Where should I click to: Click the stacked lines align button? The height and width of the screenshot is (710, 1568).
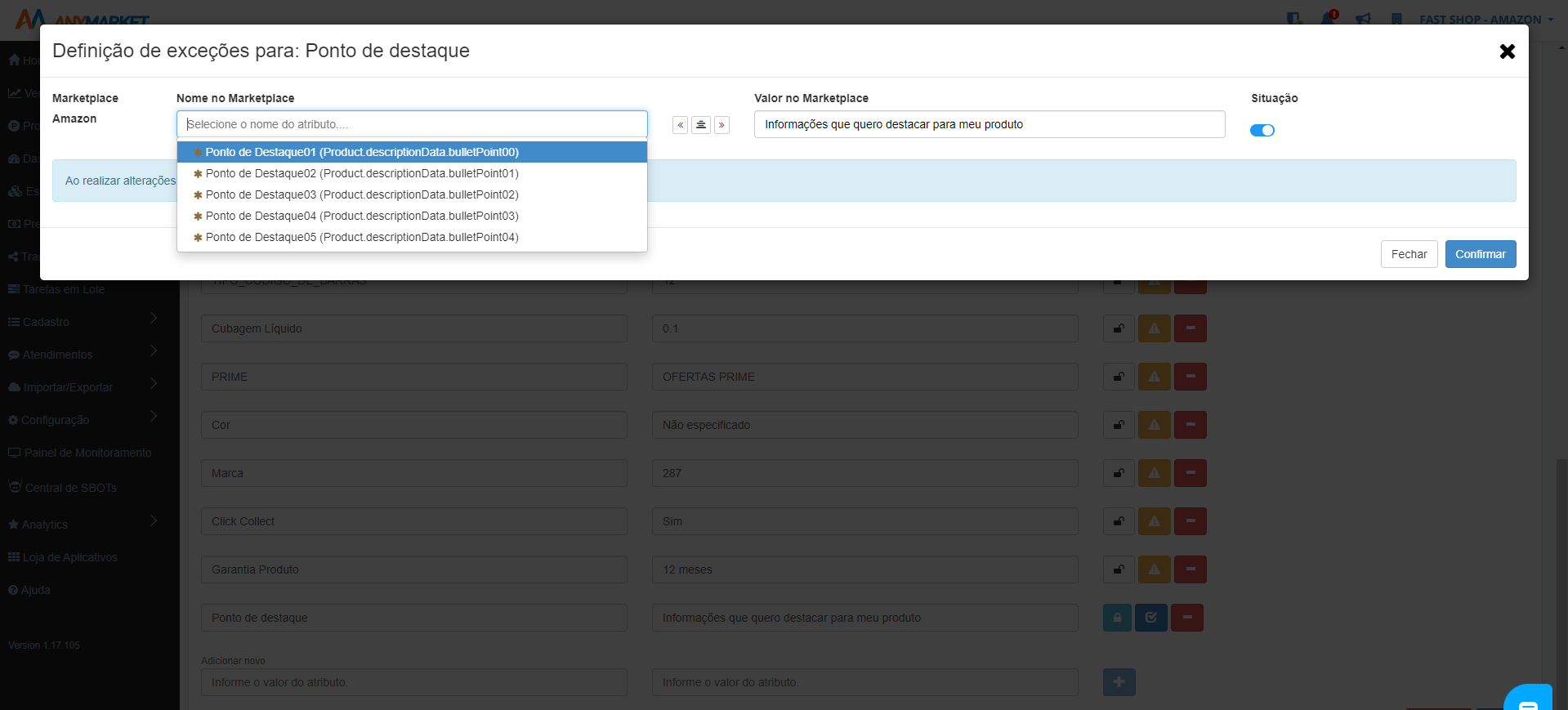[x=701, y=125]
